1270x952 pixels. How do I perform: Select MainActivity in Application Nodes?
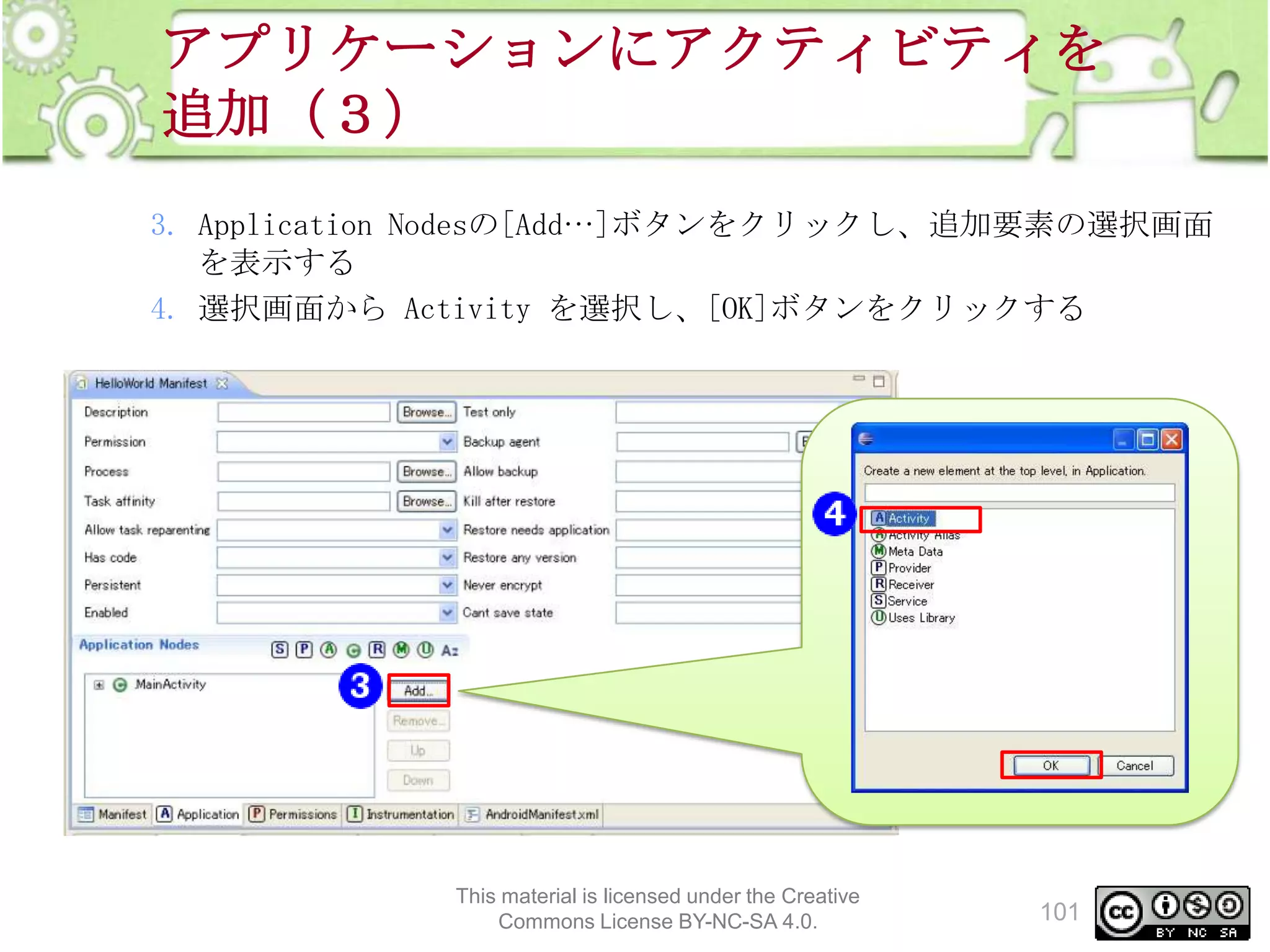point(170,684)
